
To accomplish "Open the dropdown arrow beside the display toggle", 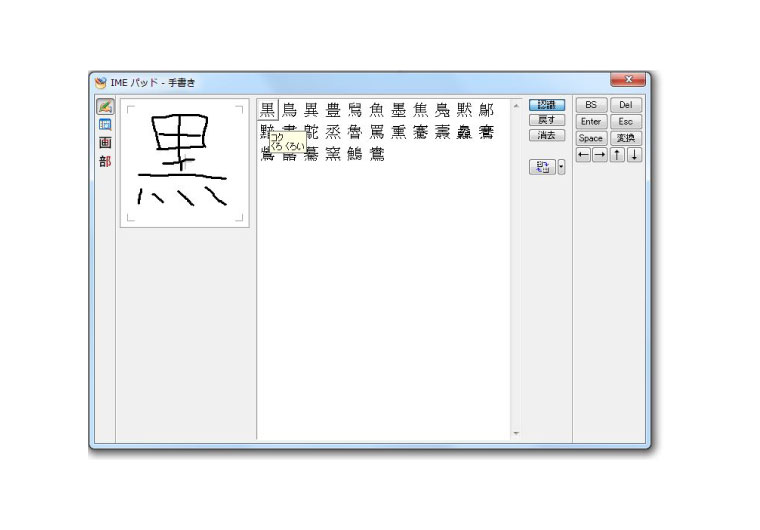I will [561, 167].
